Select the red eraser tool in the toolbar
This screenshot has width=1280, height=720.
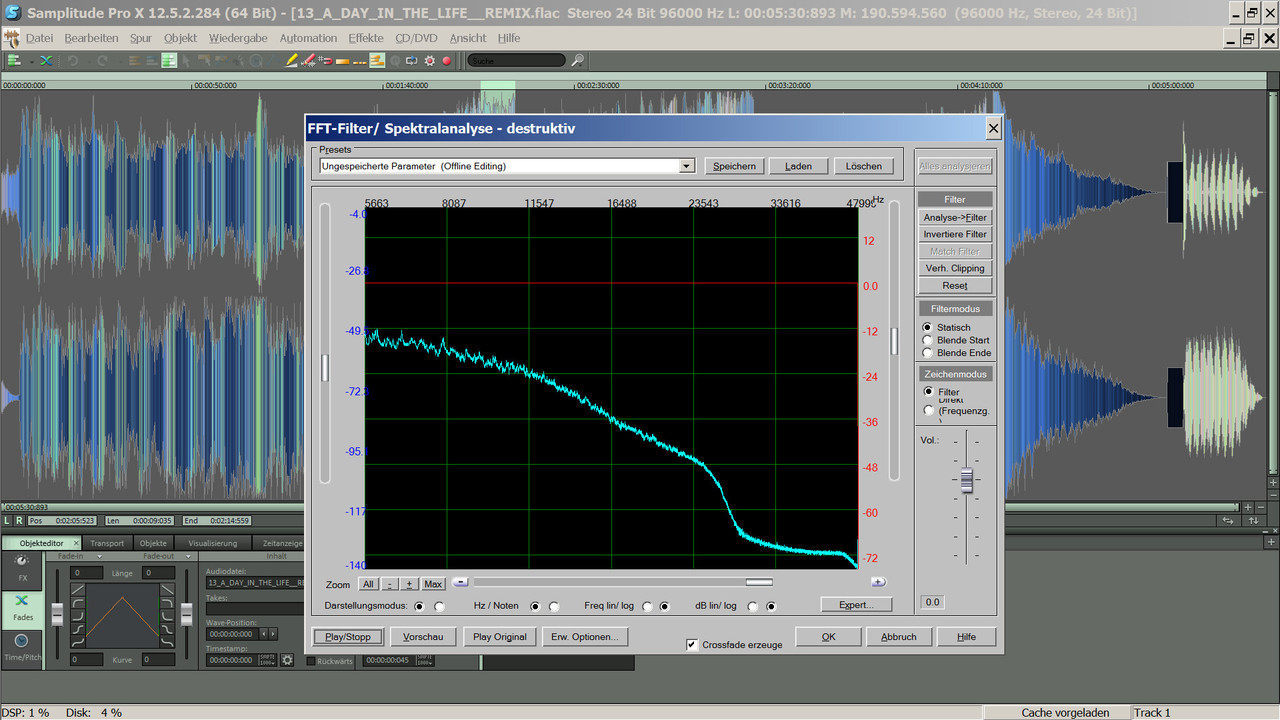(309, 60)
